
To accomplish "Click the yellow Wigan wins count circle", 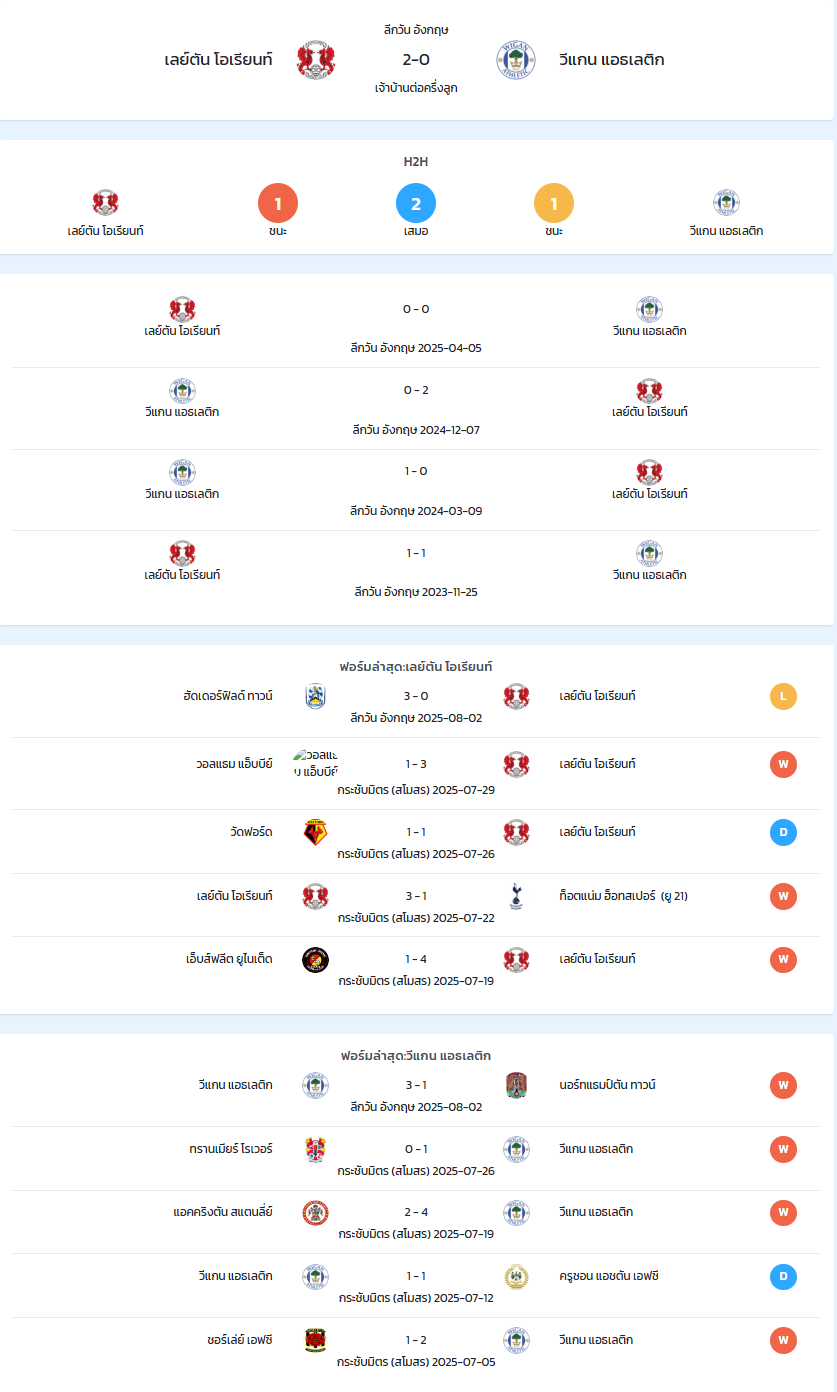I will (554, 204).
